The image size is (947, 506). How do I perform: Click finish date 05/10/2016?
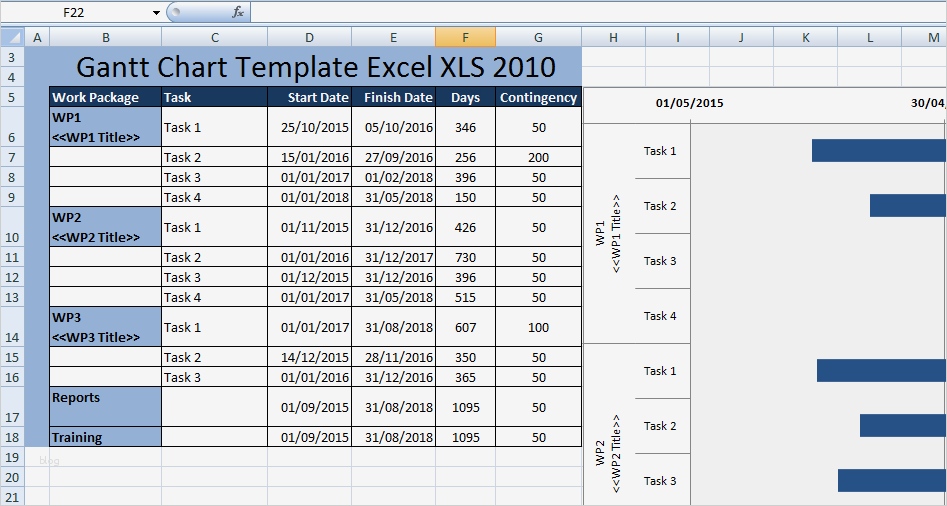393,127
